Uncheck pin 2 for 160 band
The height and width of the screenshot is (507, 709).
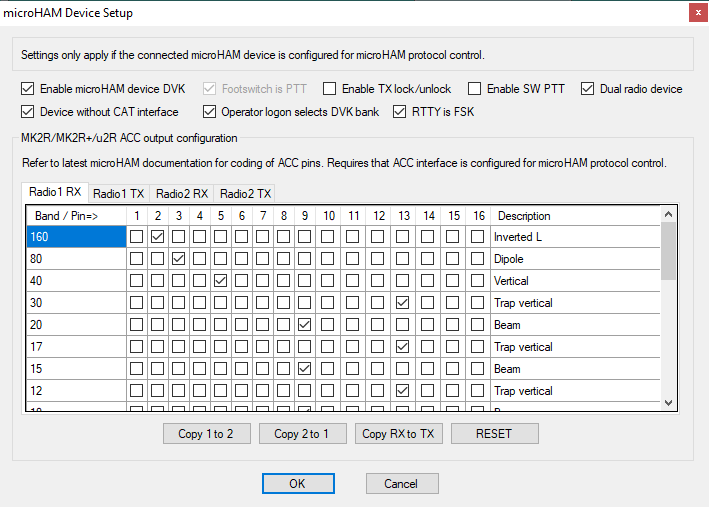click(157, 237)
